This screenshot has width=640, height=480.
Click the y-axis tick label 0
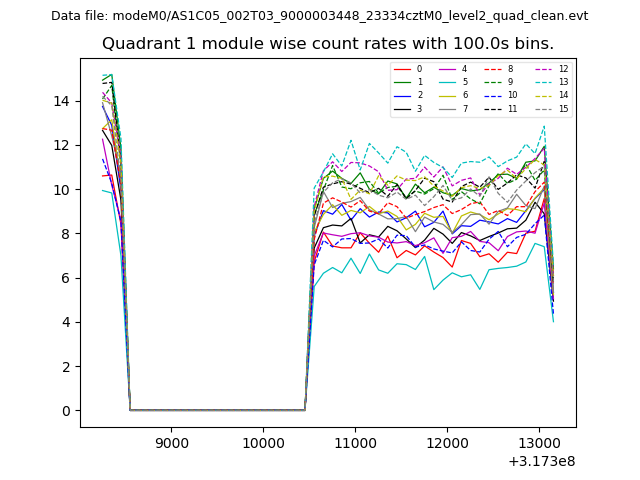click(x=66, y=411)
